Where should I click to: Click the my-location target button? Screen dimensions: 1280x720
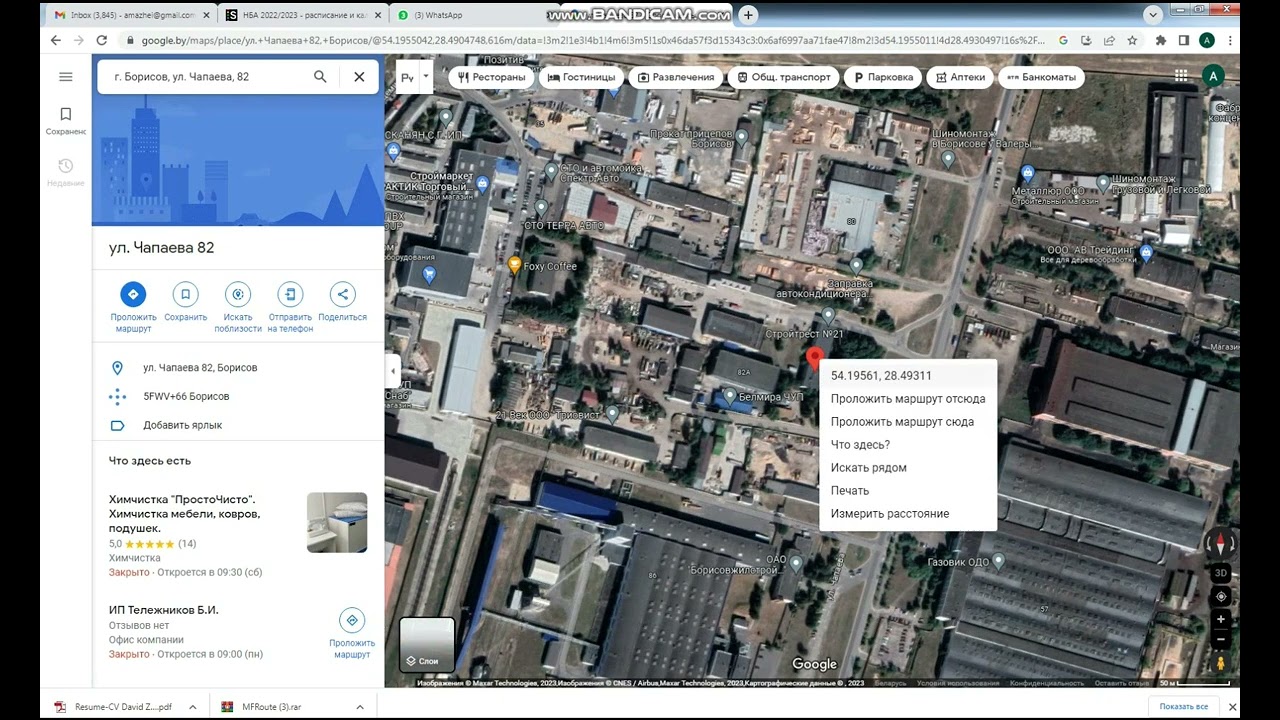click(x=1221, y=597)
